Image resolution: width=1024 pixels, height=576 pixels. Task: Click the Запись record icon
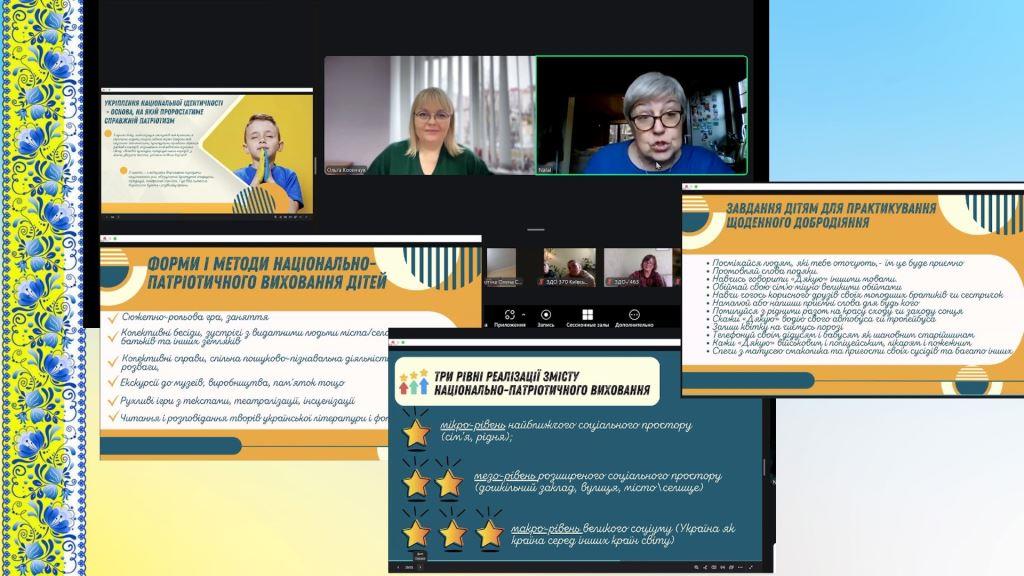click(546, 315)
